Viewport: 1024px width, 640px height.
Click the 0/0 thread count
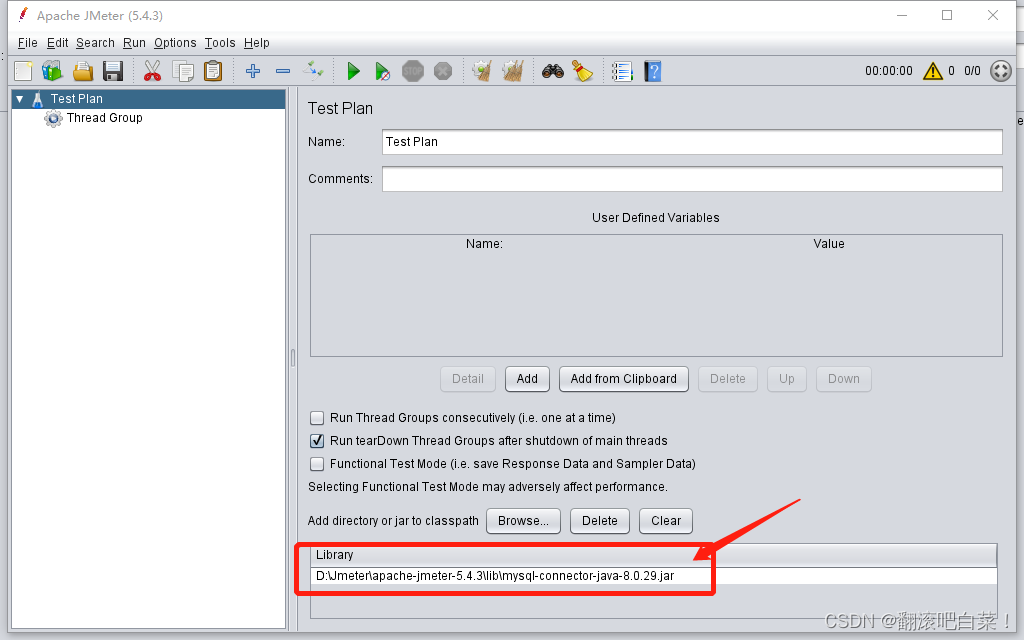point(972,71)
